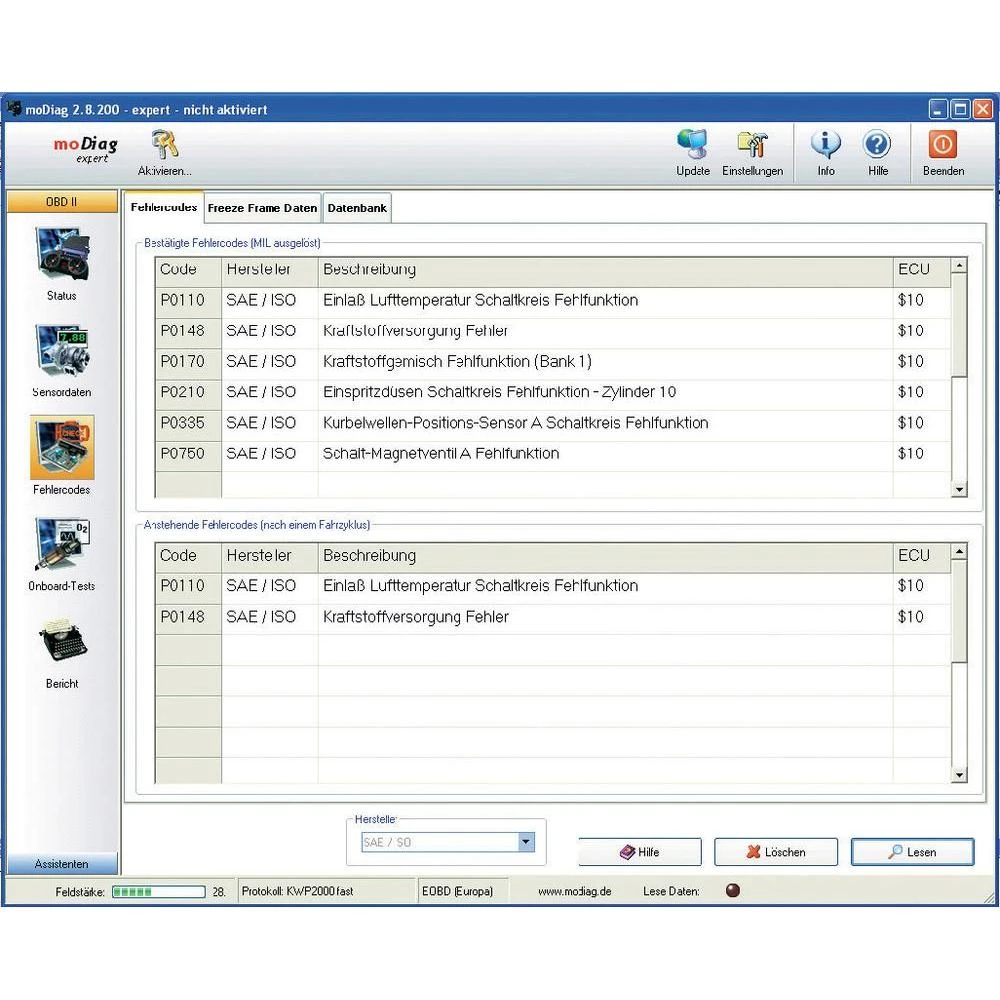The image size is (1000, 1000).
Task: Click the scroll down arrow of the upper table
Action: point(959,490)
